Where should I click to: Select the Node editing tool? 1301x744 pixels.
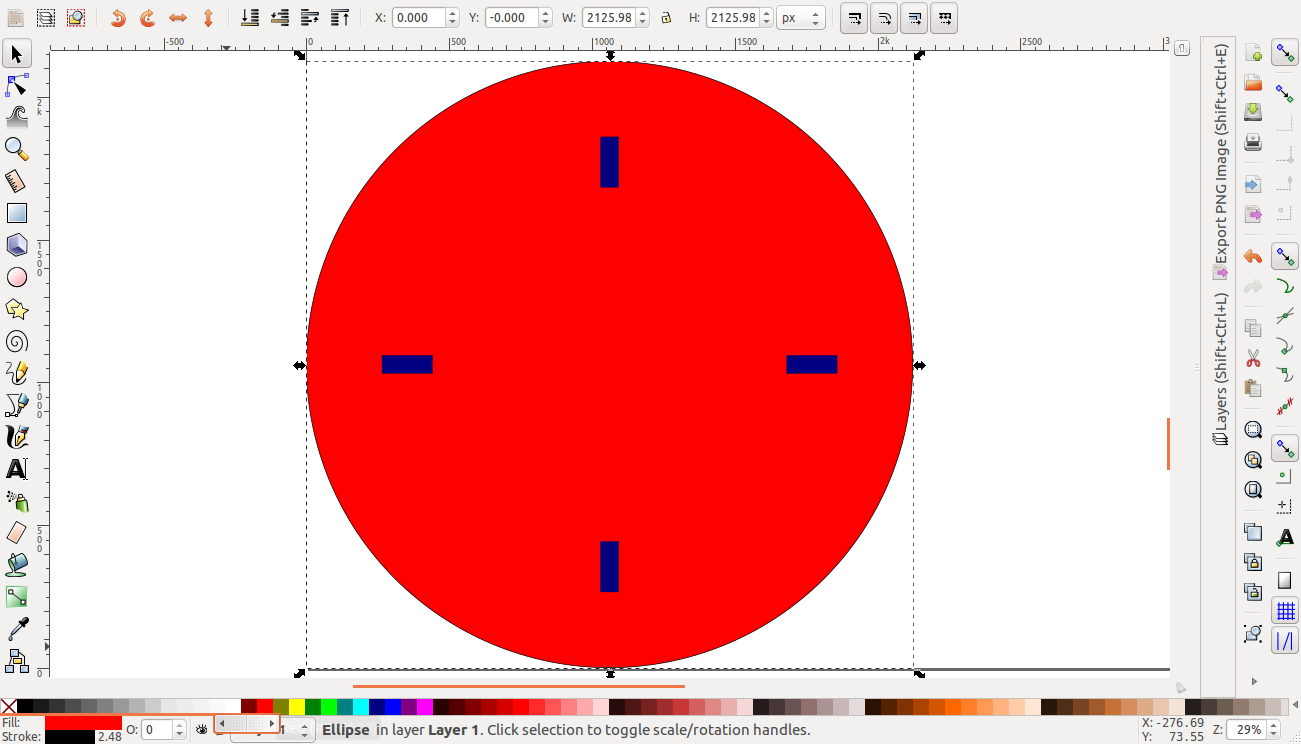(x=17, y=85)
